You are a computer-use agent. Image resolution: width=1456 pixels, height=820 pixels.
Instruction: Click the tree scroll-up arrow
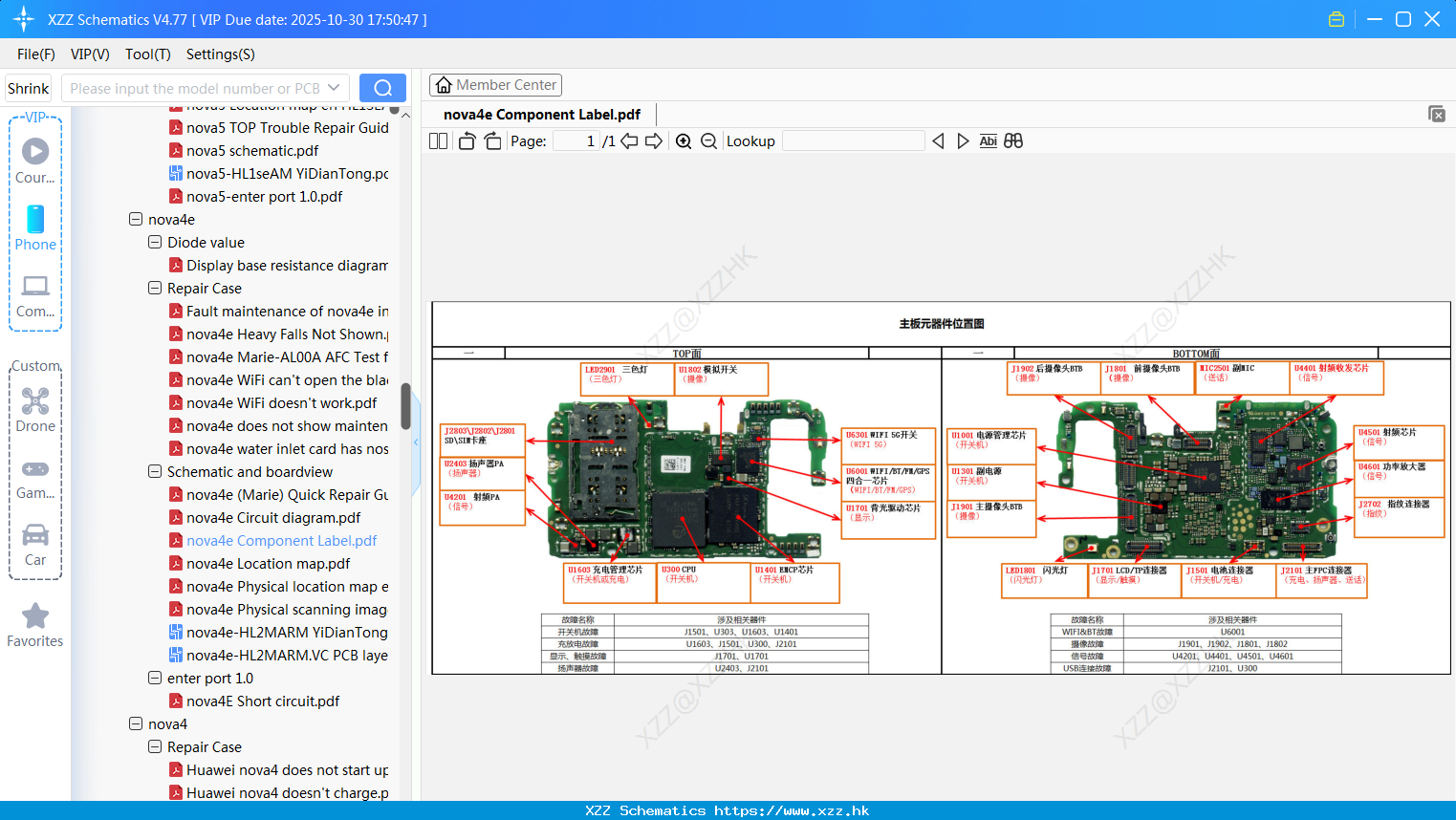point(405,115)
